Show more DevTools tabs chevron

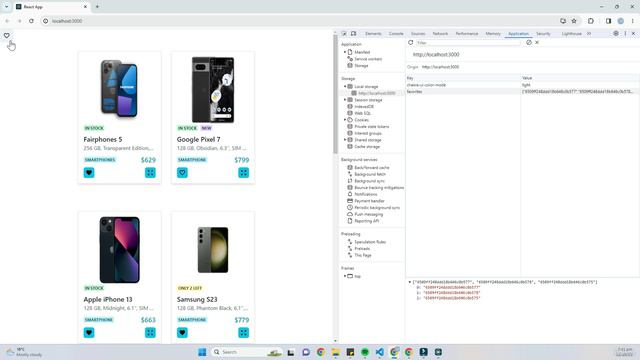pos(589,33)
